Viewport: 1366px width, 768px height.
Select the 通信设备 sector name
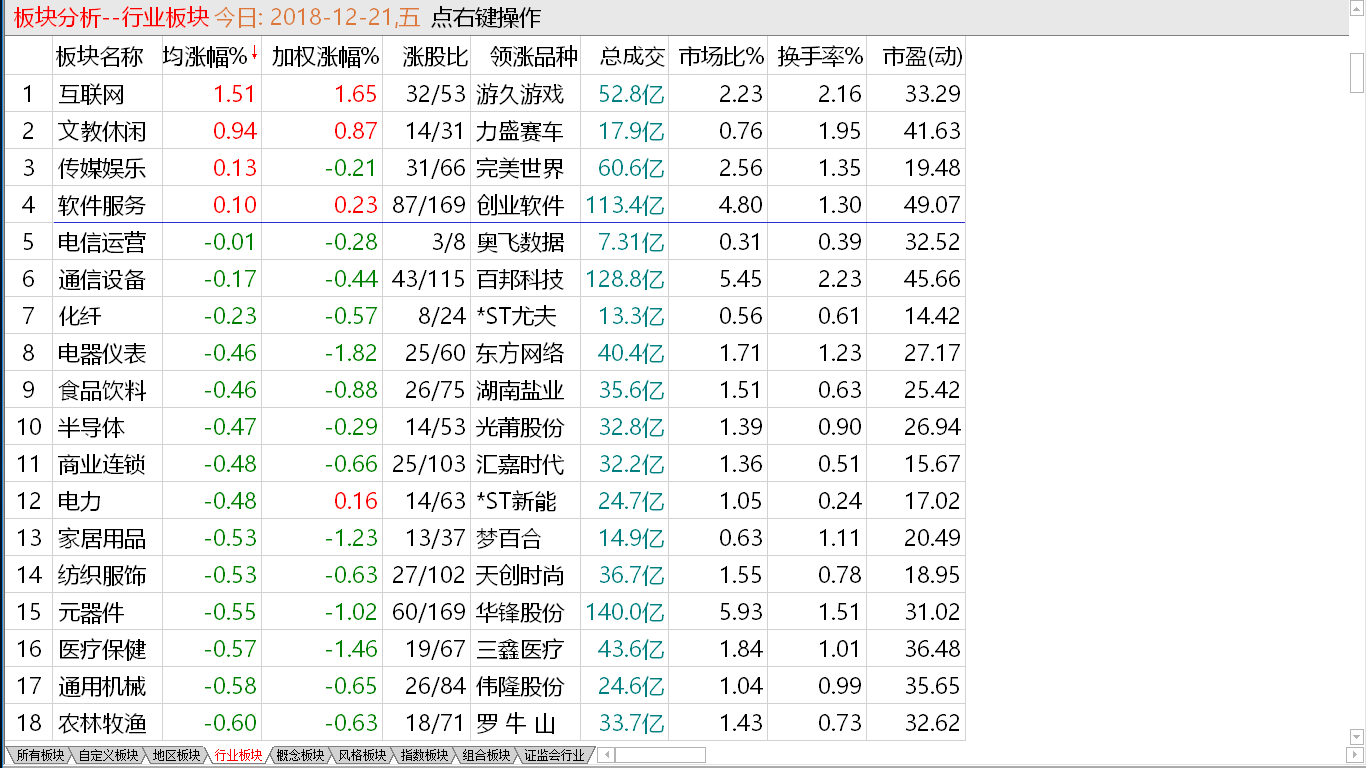101,279
